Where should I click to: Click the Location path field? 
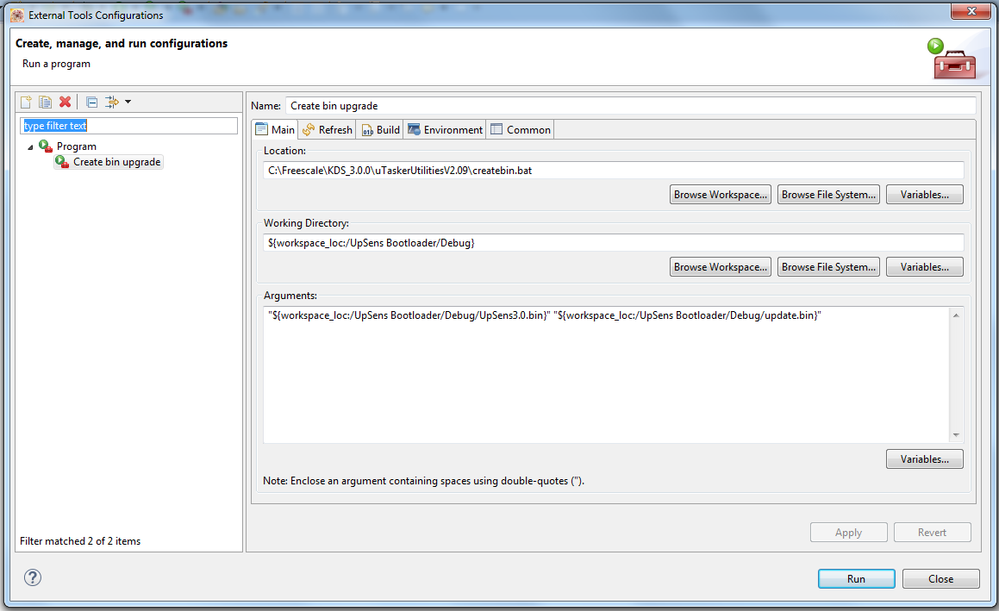[613, 170]
